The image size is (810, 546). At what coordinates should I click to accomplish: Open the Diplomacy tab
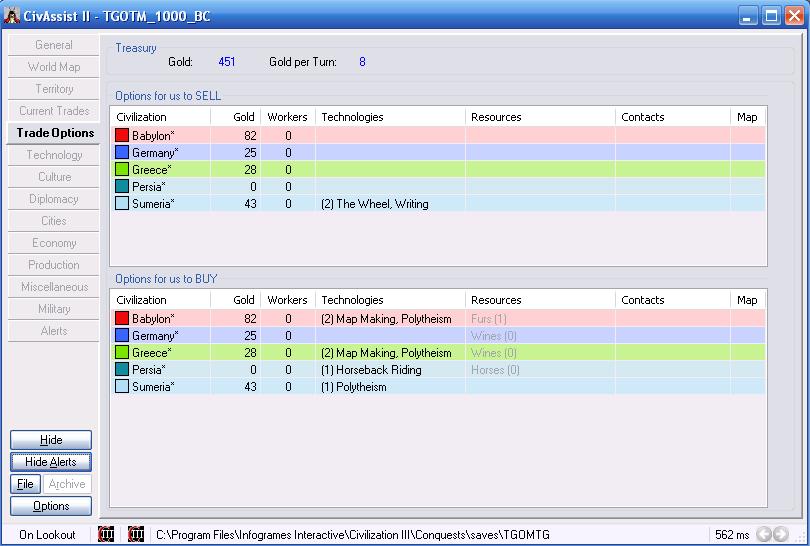tap(54, 199)
